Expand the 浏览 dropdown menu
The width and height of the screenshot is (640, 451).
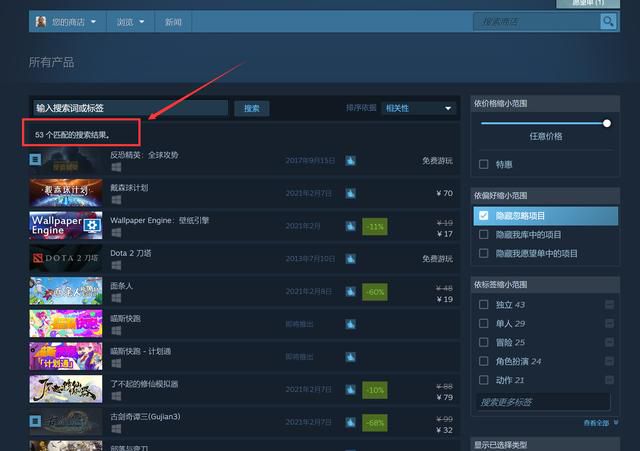pos(130,22)
